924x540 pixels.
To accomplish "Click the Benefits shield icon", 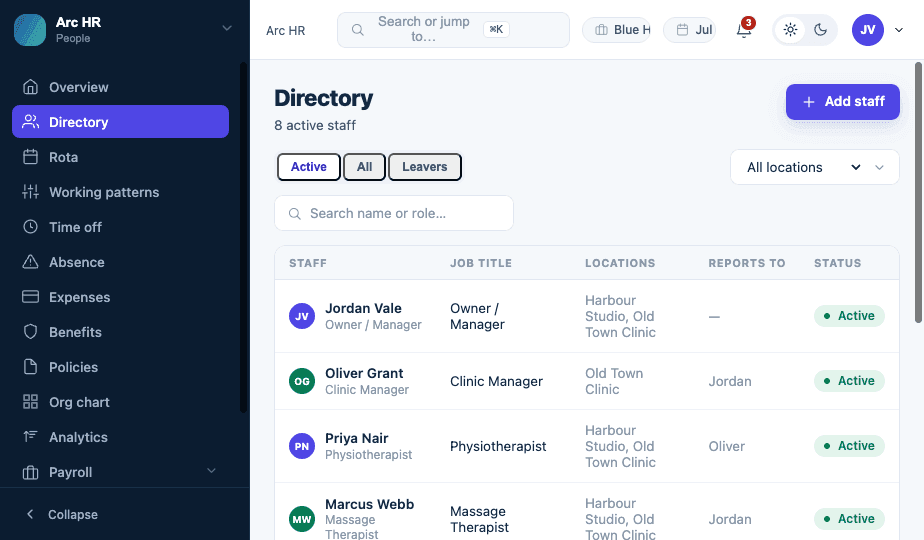I will click(30, 331).
